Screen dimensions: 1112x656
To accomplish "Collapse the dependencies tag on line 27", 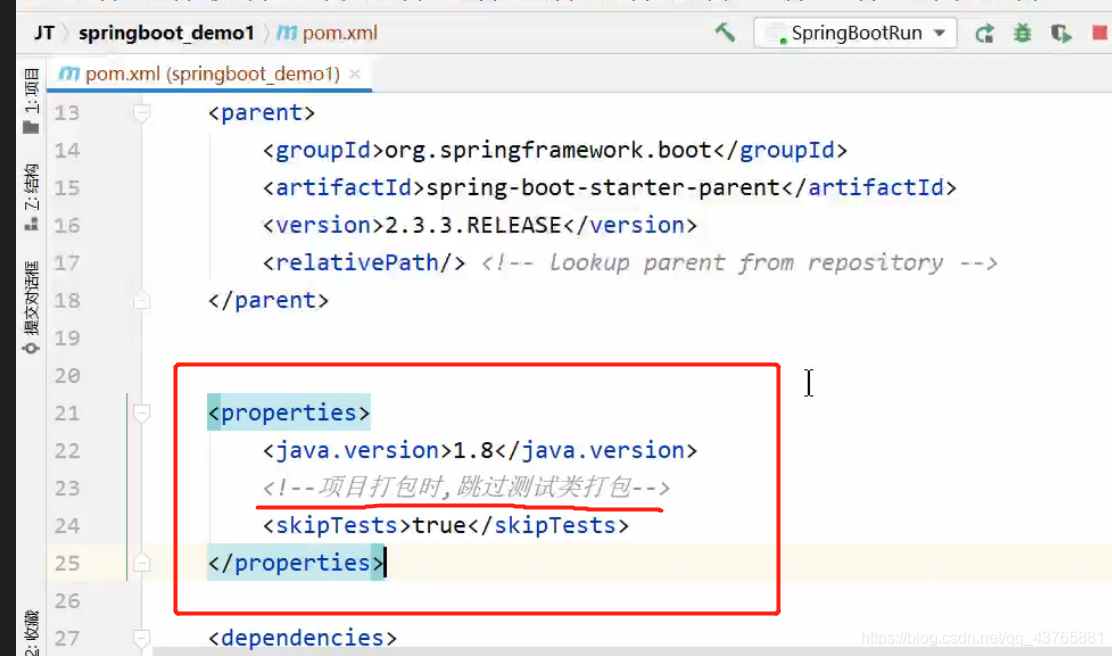I will point(142,638).
